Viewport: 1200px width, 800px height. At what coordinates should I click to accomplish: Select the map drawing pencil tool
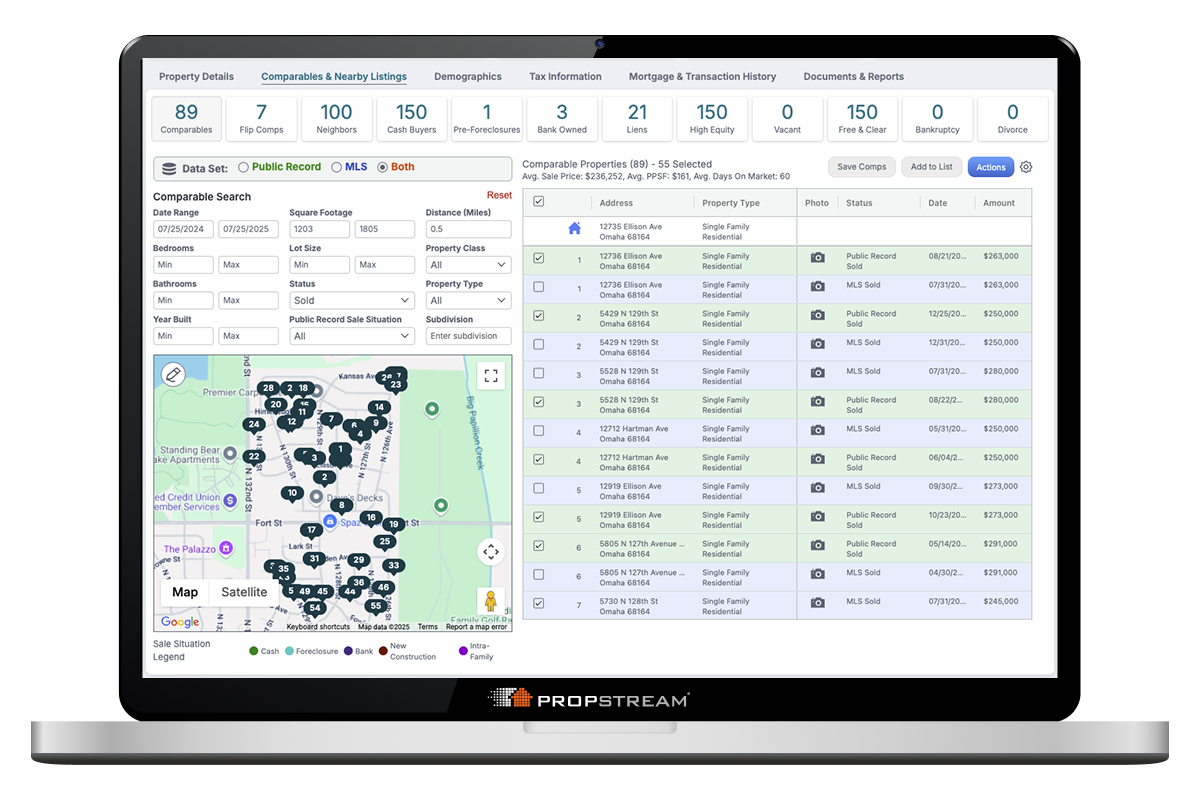(x=173, y=374)
